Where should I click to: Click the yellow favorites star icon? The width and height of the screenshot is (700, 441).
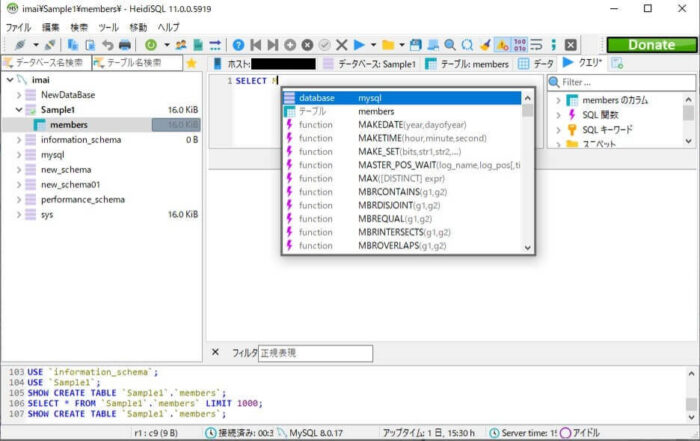click(192, 63)
